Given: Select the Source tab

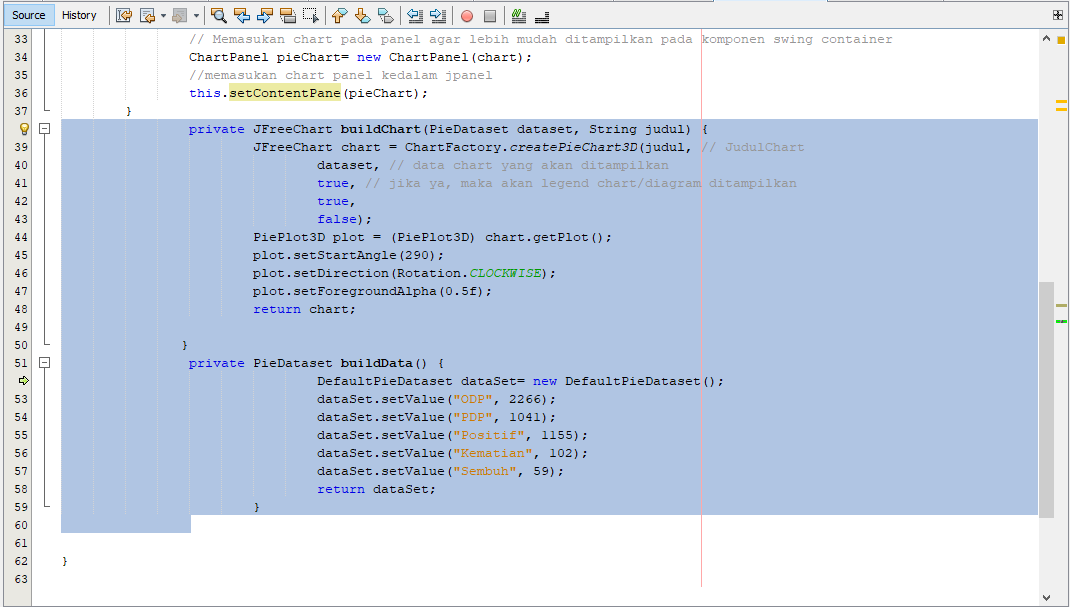Looking at the screenshot, I should (x=28, y=14).
